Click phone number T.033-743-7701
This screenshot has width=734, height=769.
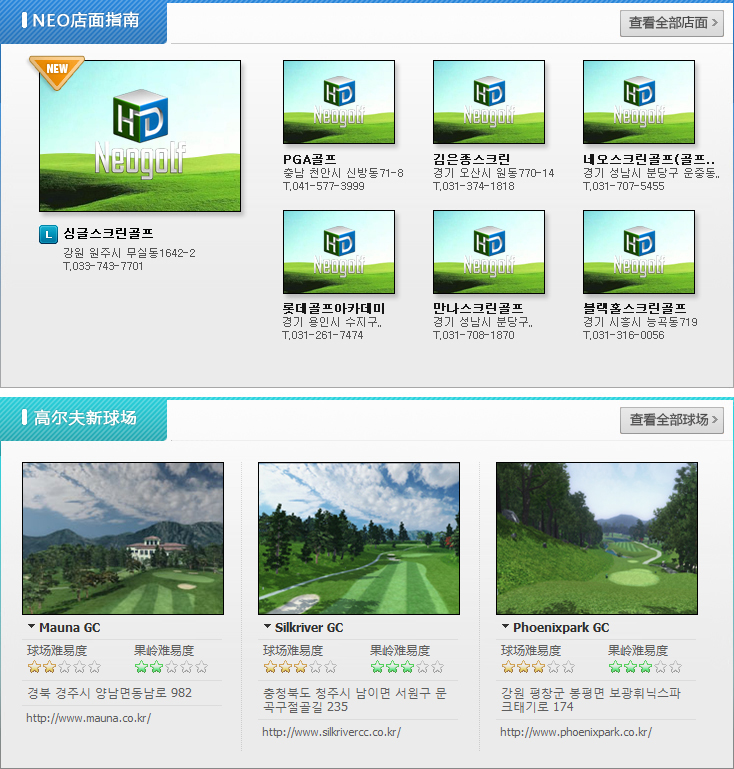pos(103,266)
